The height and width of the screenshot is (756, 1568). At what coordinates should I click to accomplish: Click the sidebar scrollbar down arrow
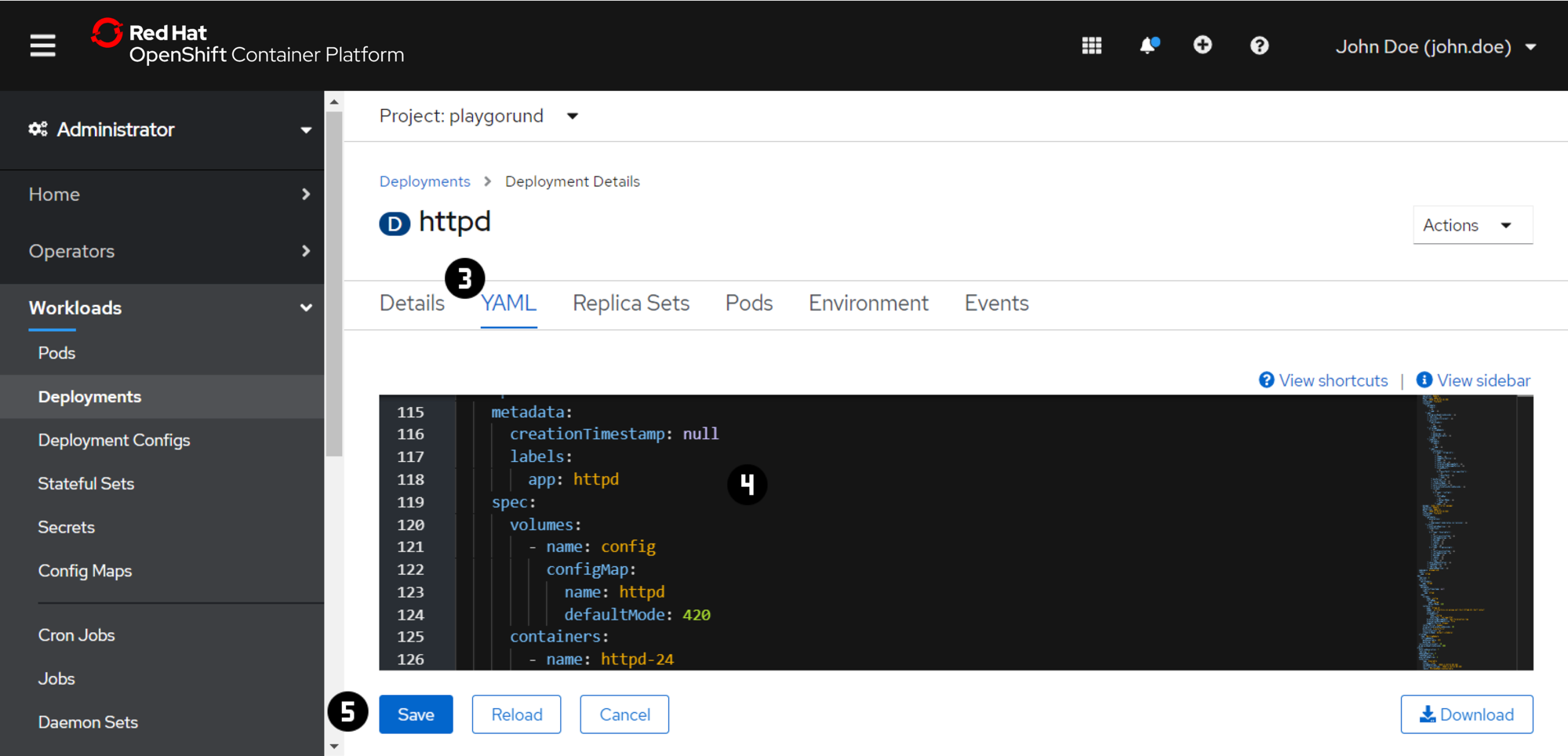point(334,747)
